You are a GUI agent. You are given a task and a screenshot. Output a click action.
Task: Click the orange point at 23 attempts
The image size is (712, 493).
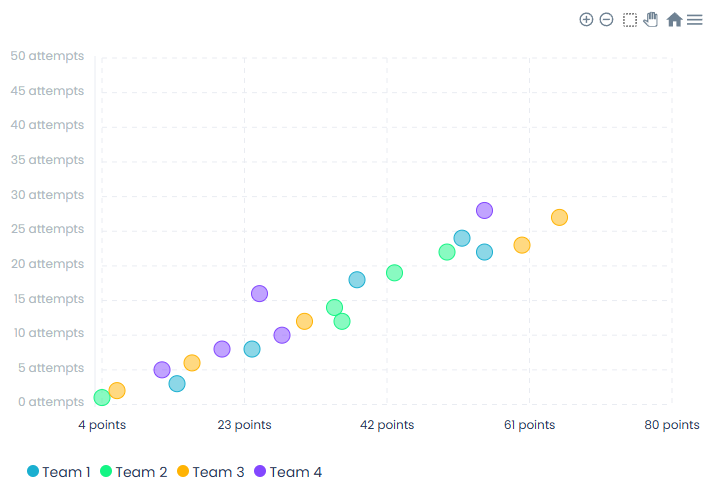coord(522,245)
